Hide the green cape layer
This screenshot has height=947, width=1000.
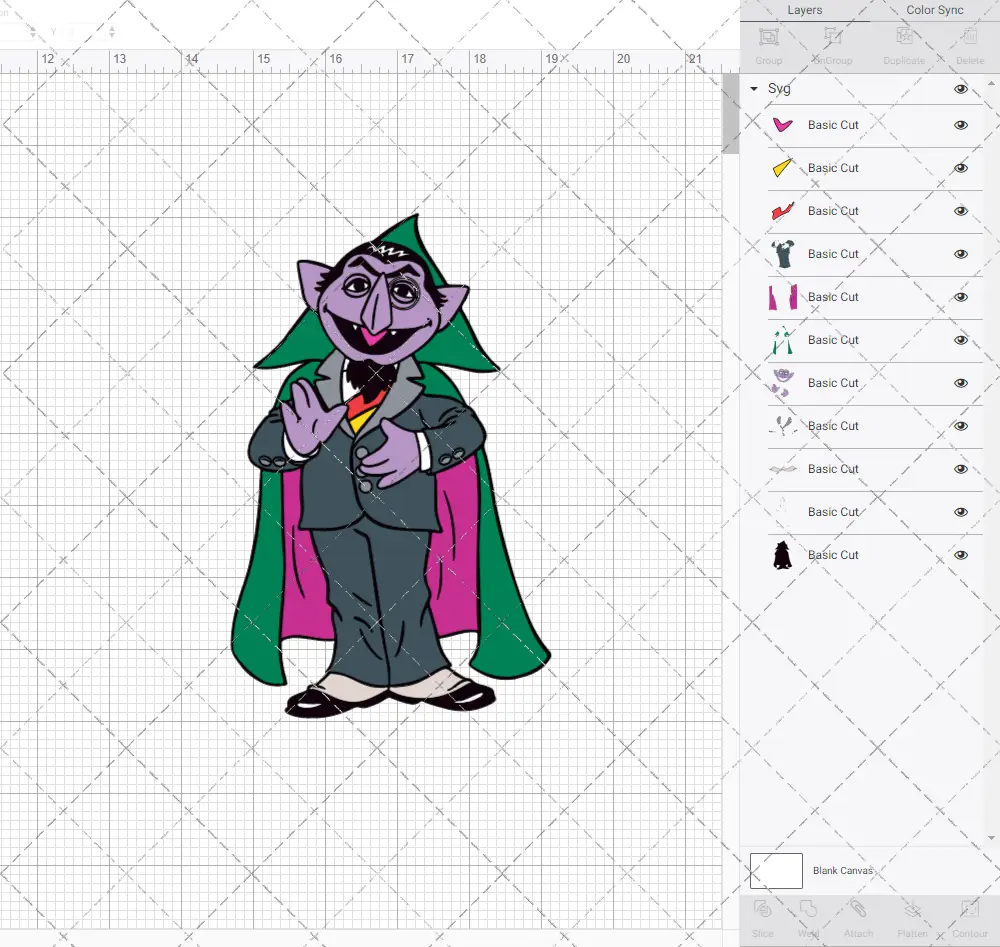pyautogui.click(x=960, y=340)
